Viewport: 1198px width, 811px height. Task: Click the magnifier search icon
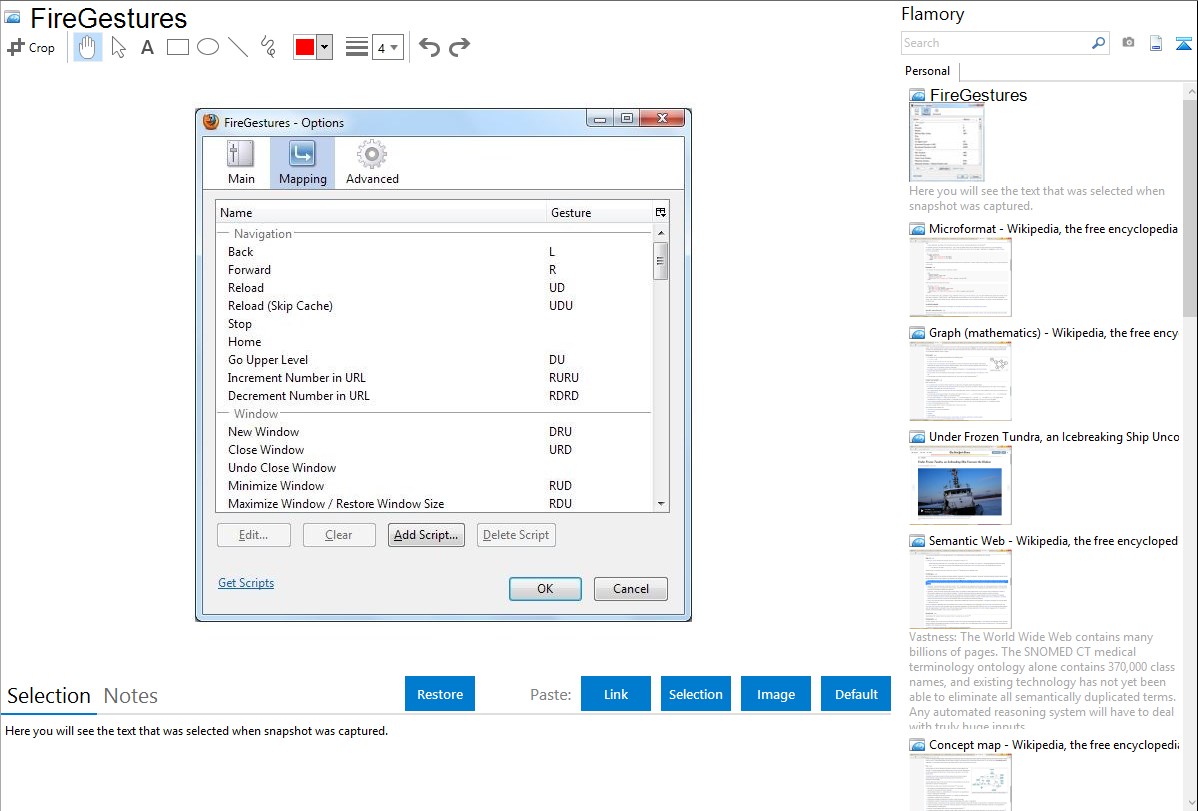1099,43
